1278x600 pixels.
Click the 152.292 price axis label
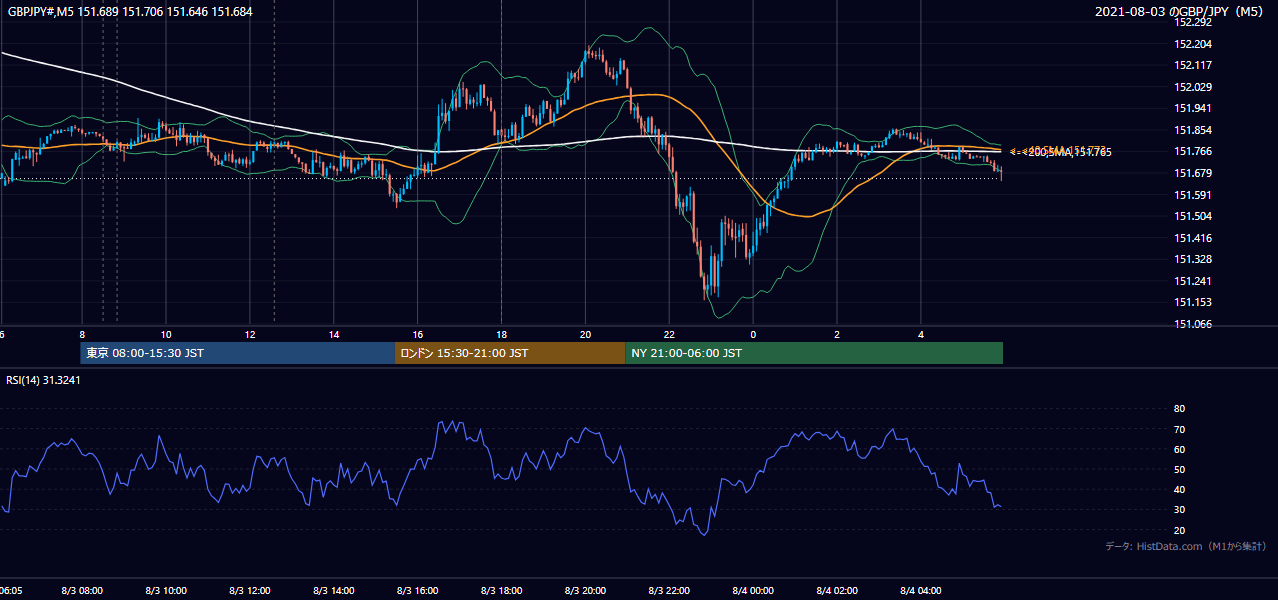[x=1194, y=22]
